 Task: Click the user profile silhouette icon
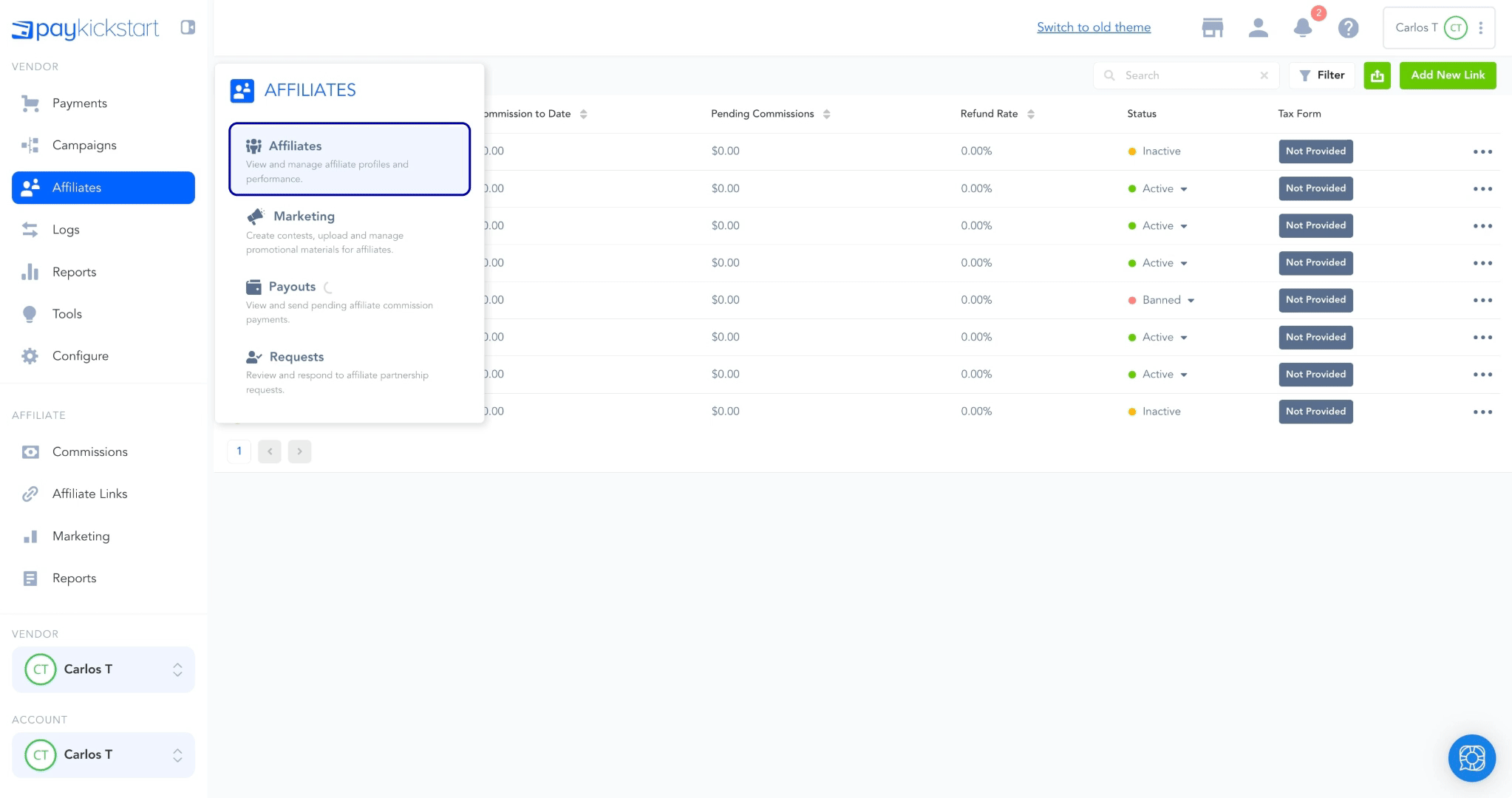1258,28
